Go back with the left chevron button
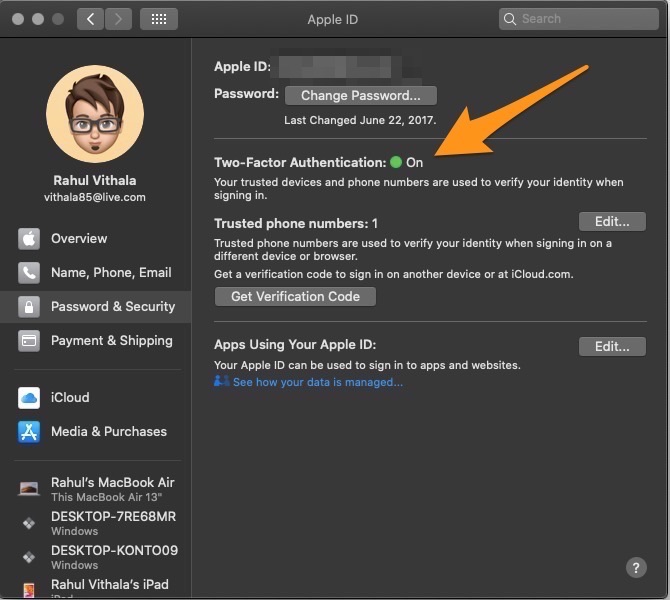Screen dimensions: 670x600 pos(90,19)
